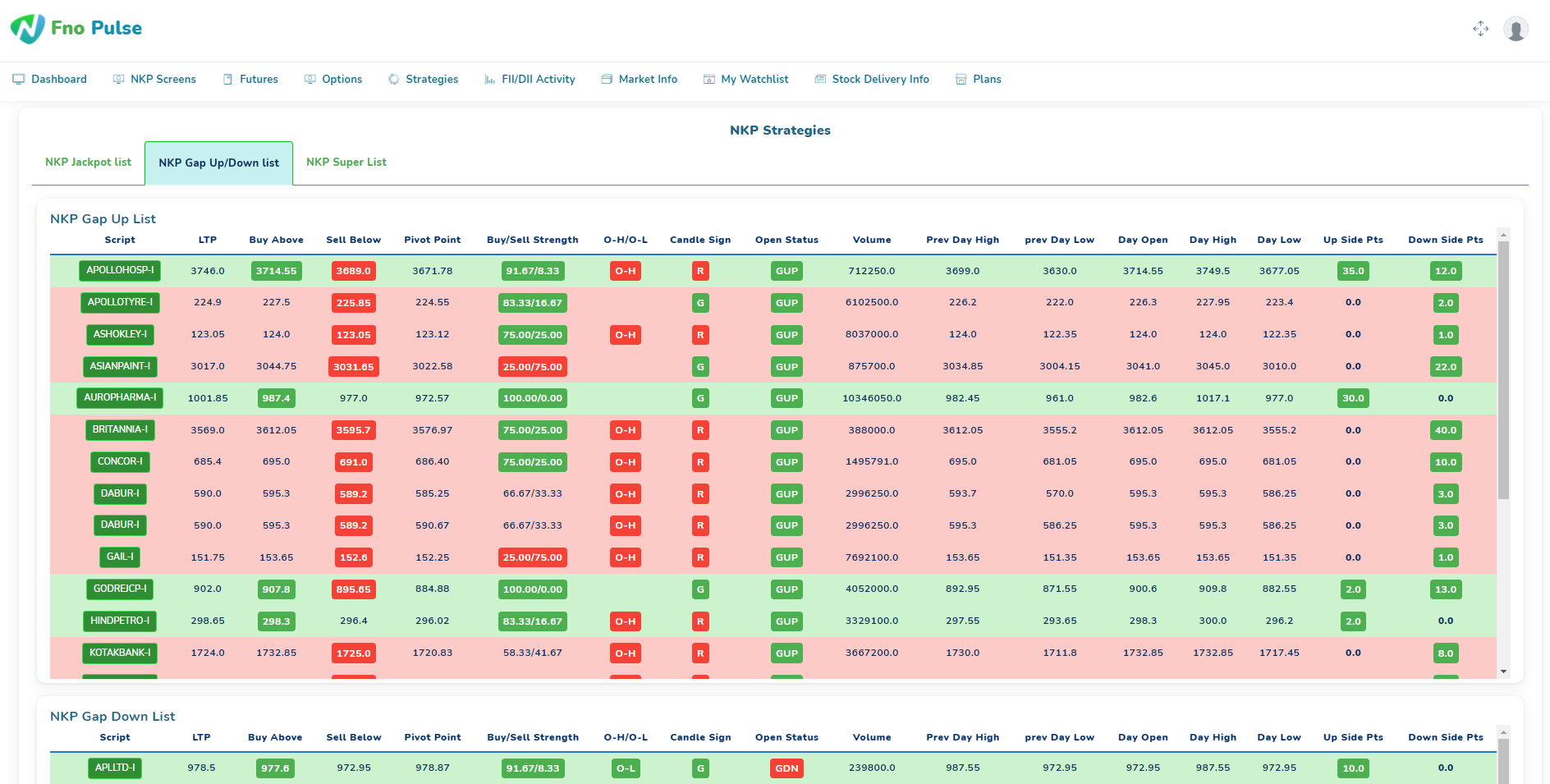Screen dimensions: 1550x784
Task: Click the Options menu icon
Action: click(310, 80)
